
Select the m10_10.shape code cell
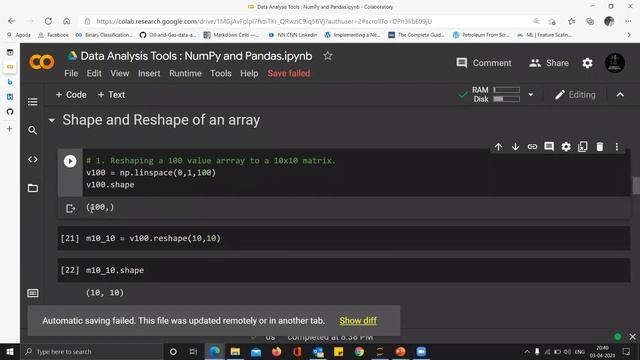click(344, 270)
